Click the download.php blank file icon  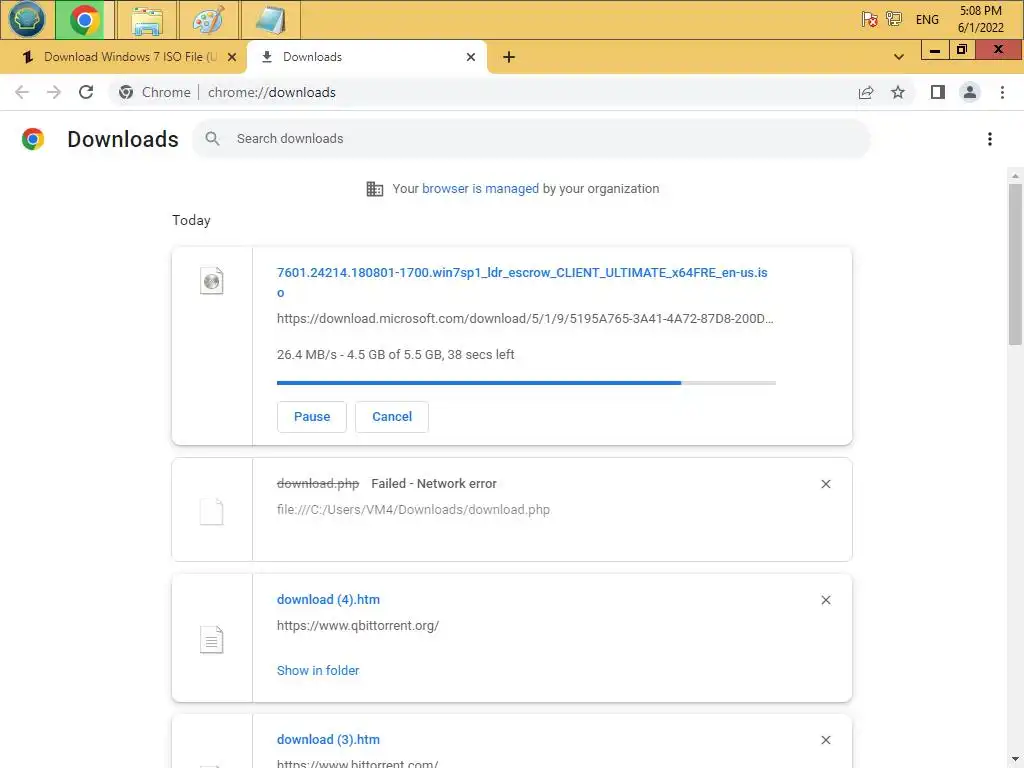[212, 511]
